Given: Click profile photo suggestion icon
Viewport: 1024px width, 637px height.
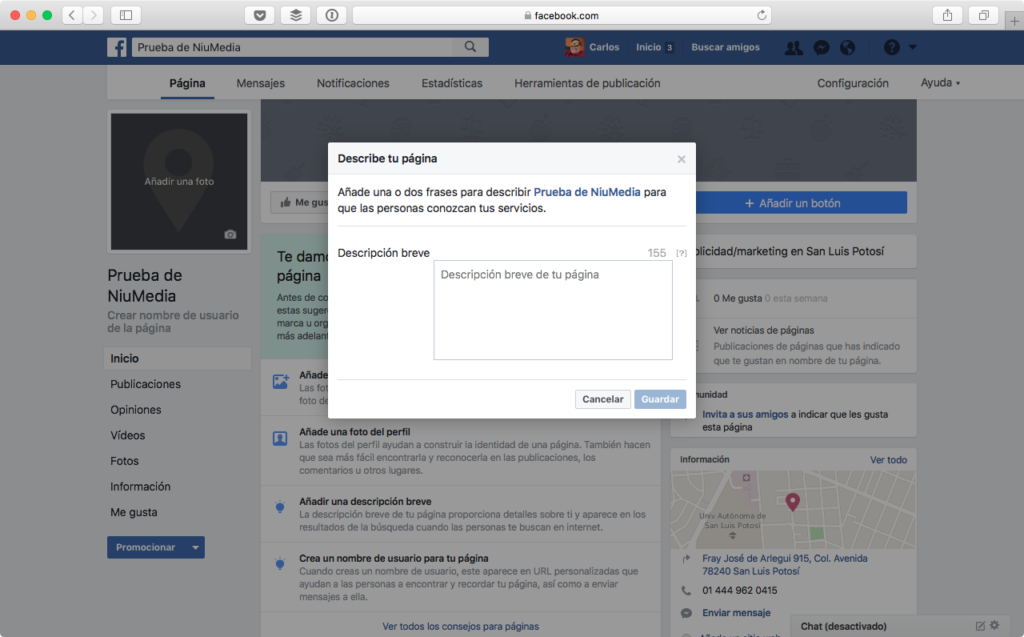Looking at the screenshot, I should [280, 438].
